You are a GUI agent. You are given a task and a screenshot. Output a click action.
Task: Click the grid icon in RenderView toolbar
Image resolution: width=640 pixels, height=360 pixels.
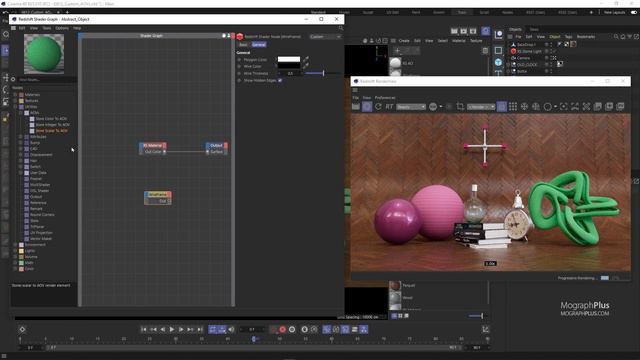tap(513, 107)
